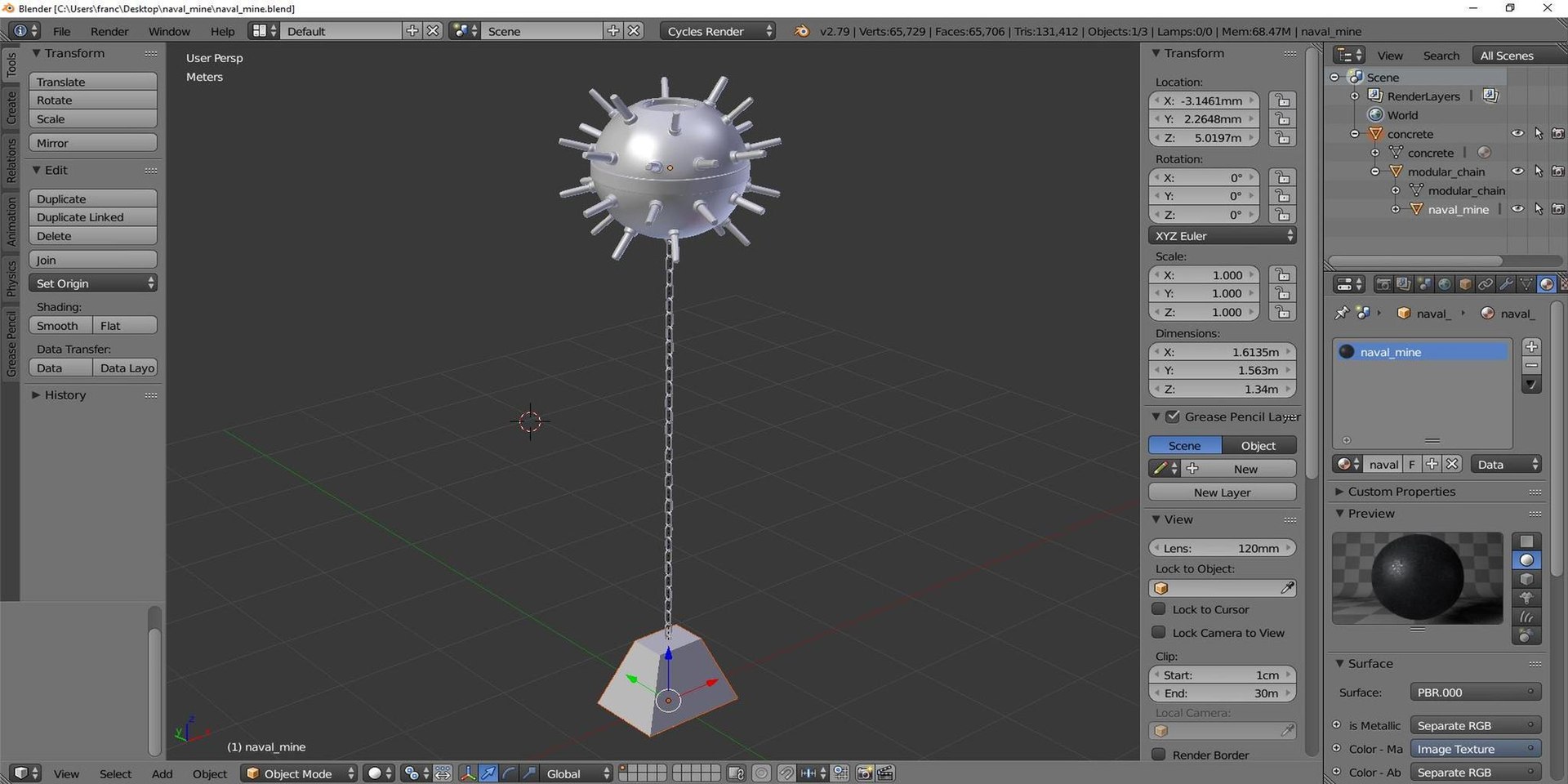
Task: Toggle Grease Pencil Layers checkbox
Action: pos(1173,416)
